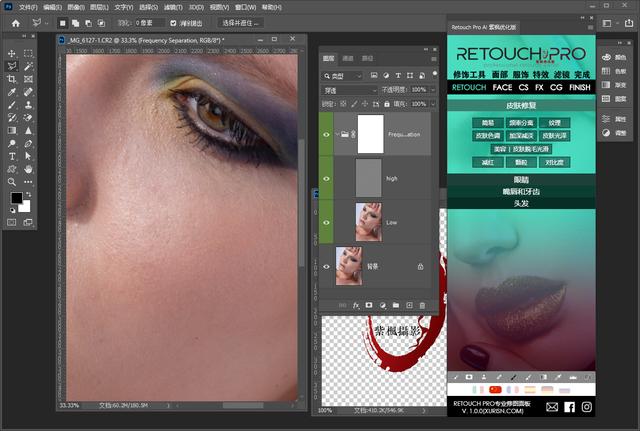This screenshot has width=640, height=431.
Task: Expand the 眼睛 section in Retouch Pro
Action: click(x=521, y=180)
